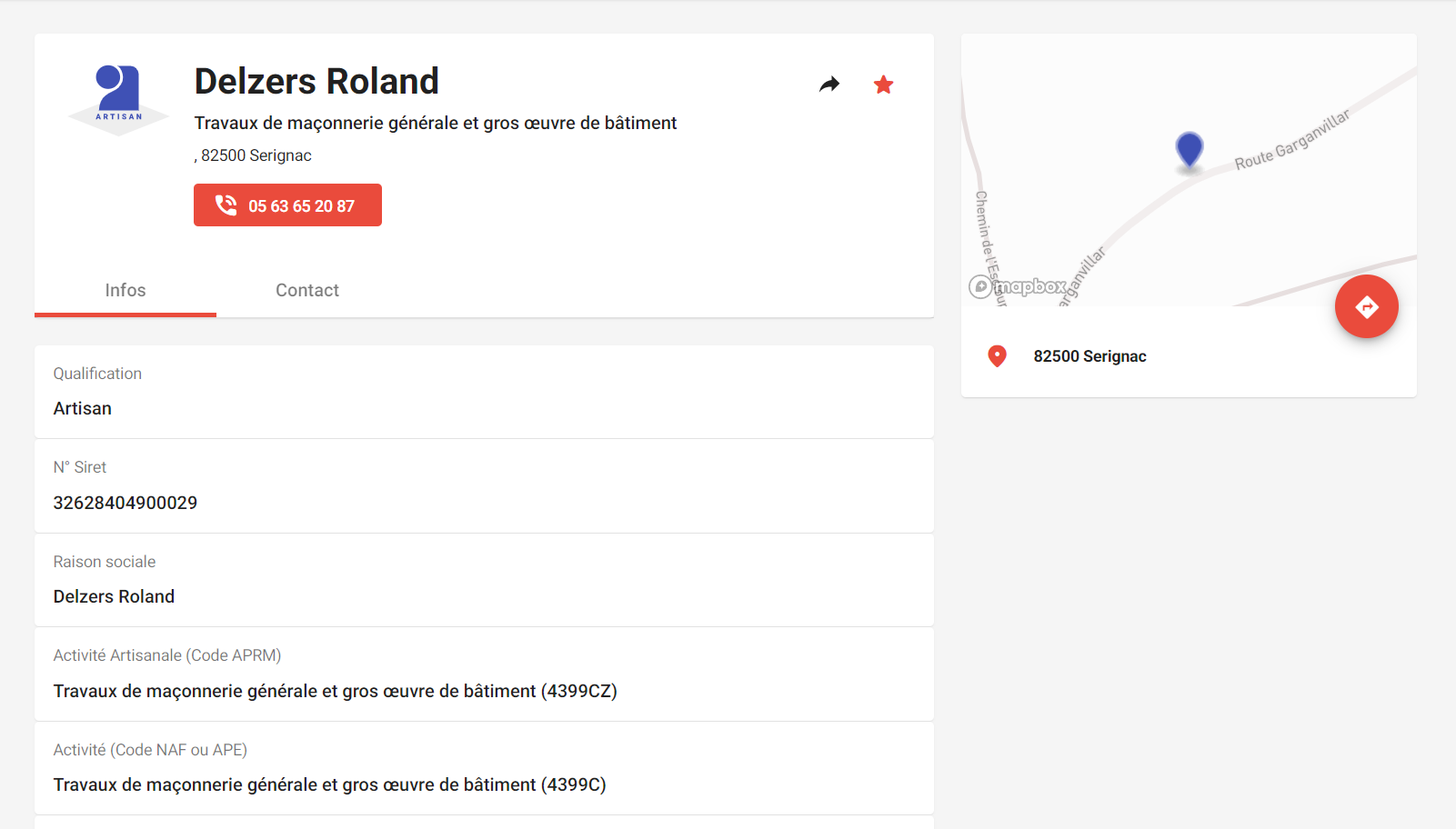Switch to the Contact tab
Image resolution: width=1456 pixels, height=829 pixels.
pyautogui.click(x=307, y=290)
